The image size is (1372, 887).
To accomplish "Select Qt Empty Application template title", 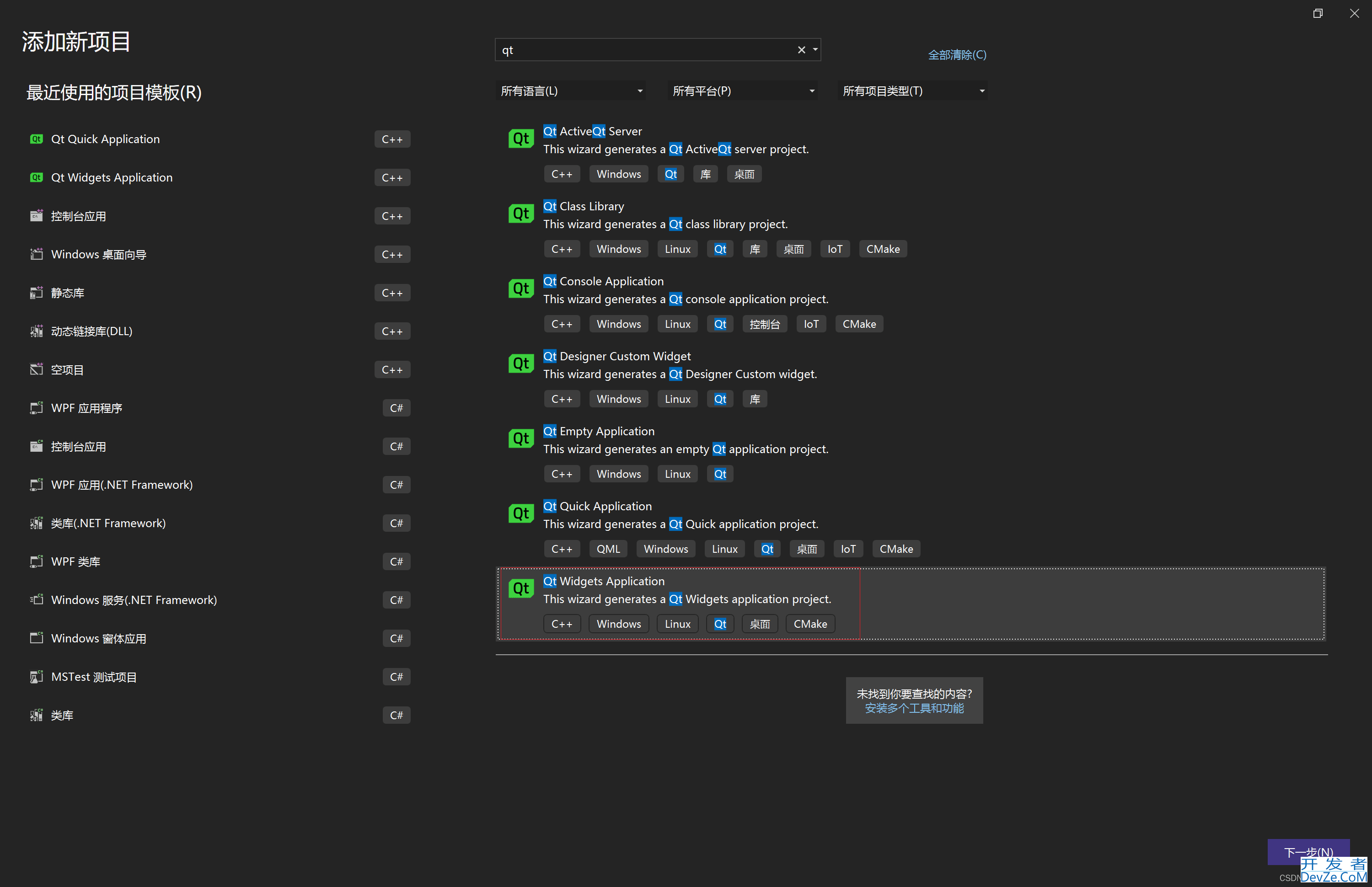I will (x=599, y=431).
